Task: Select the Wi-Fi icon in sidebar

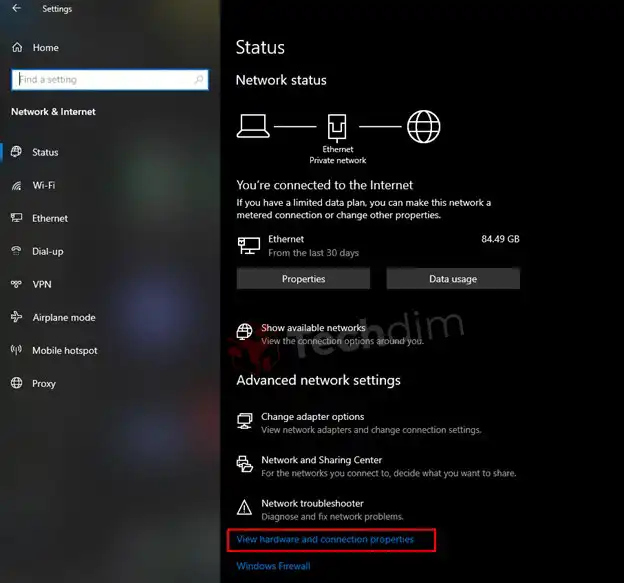Action: [17, 185]
